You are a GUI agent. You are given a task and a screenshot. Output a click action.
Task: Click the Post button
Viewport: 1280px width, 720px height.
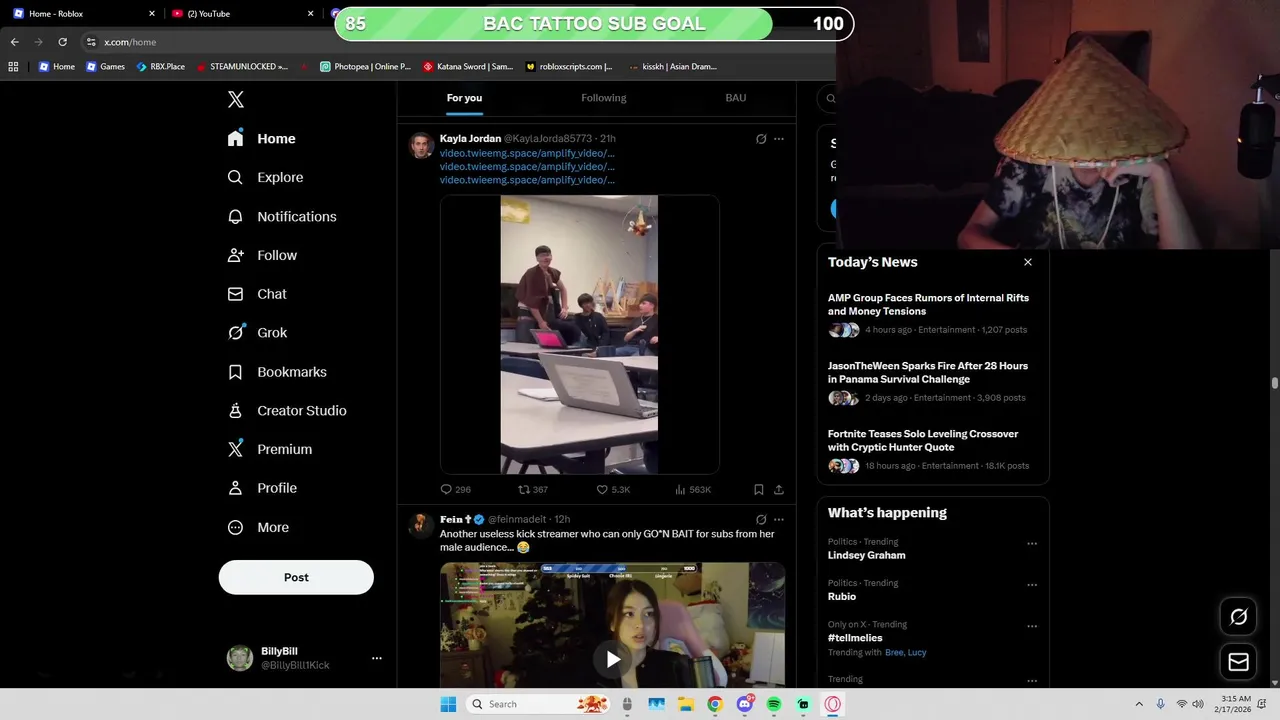click(x=296, y=577)
